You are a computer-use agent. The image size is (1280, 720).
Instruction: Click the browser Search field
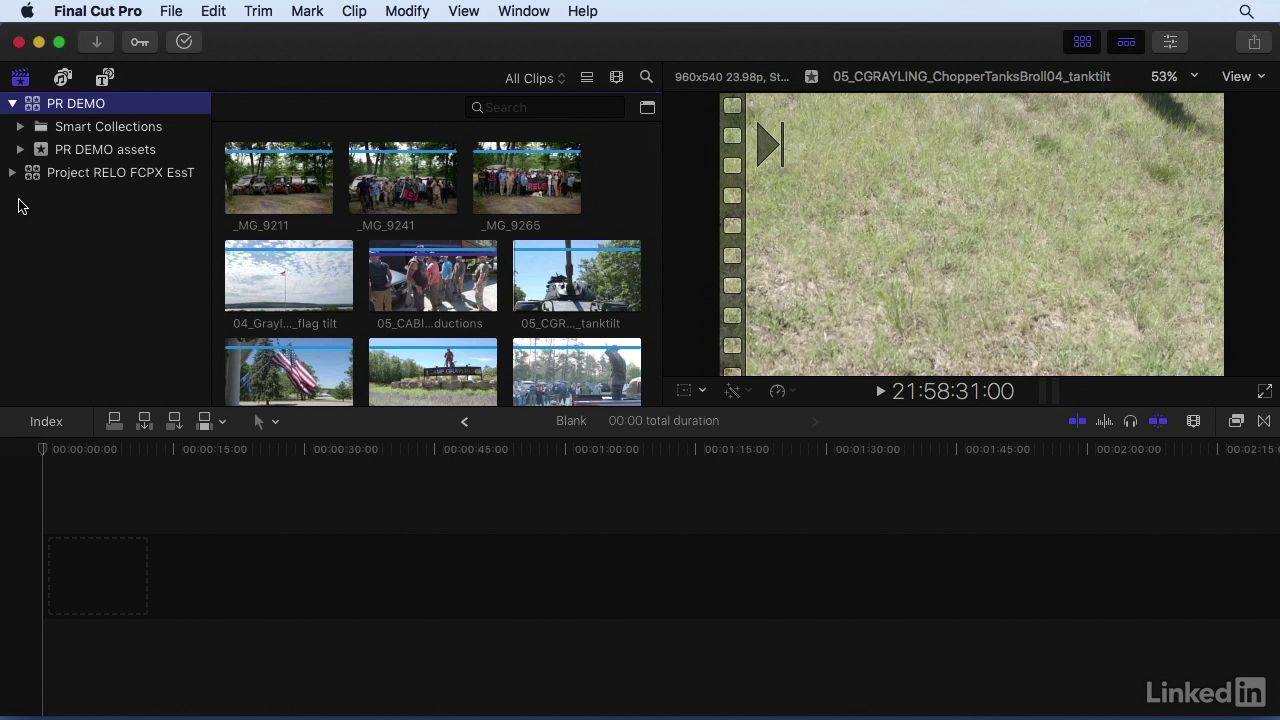click(546, 107)
